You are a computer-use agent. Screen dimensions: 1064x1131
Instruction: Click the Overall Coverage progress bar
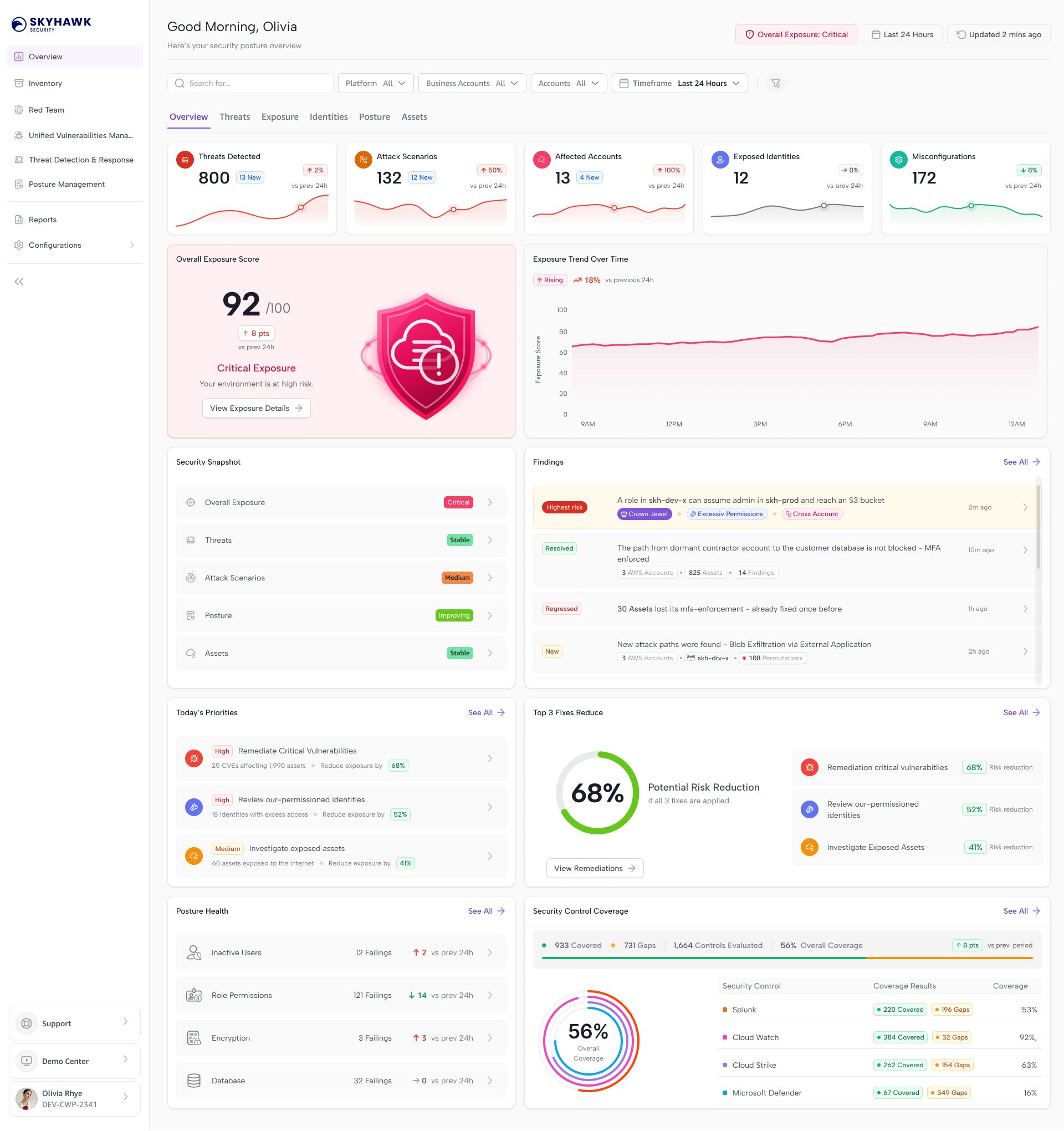point(787,959)
